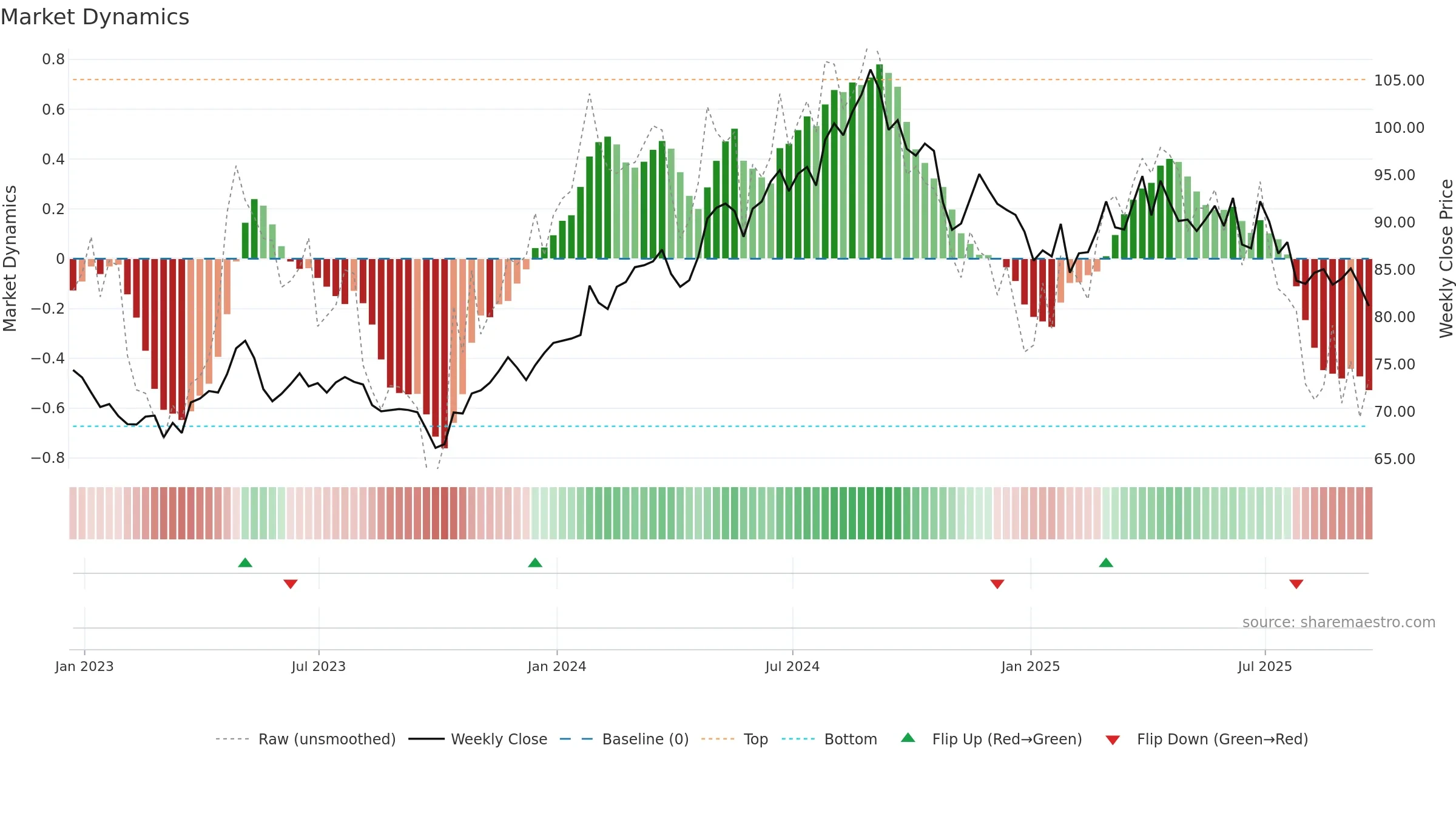The image size is (1456, 819).
Task: Click the tallest dark green bar at the peak
Action: (880, 161)
